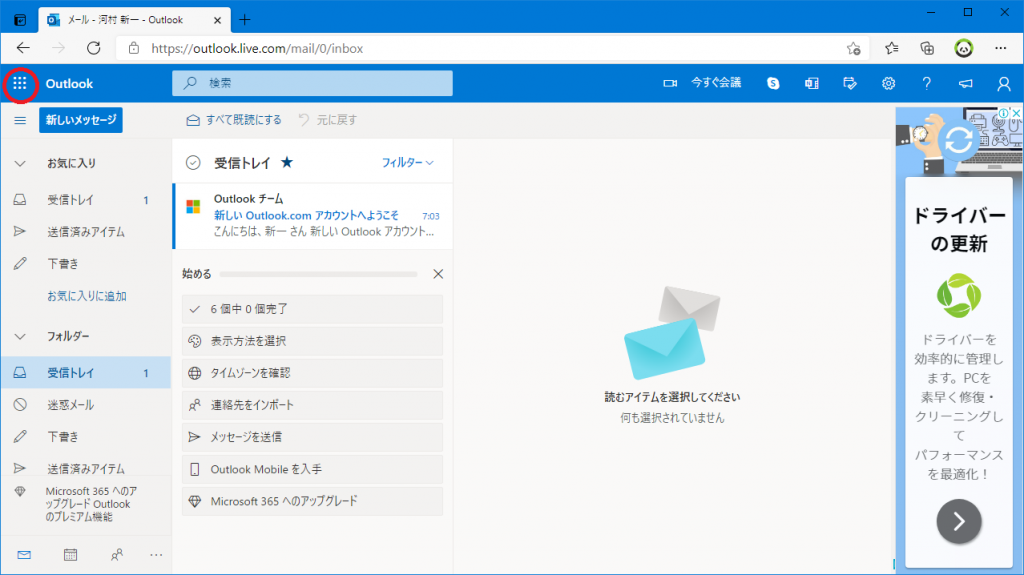
Task: Click すべて既読にする
Action: click(x=234, y=120)
